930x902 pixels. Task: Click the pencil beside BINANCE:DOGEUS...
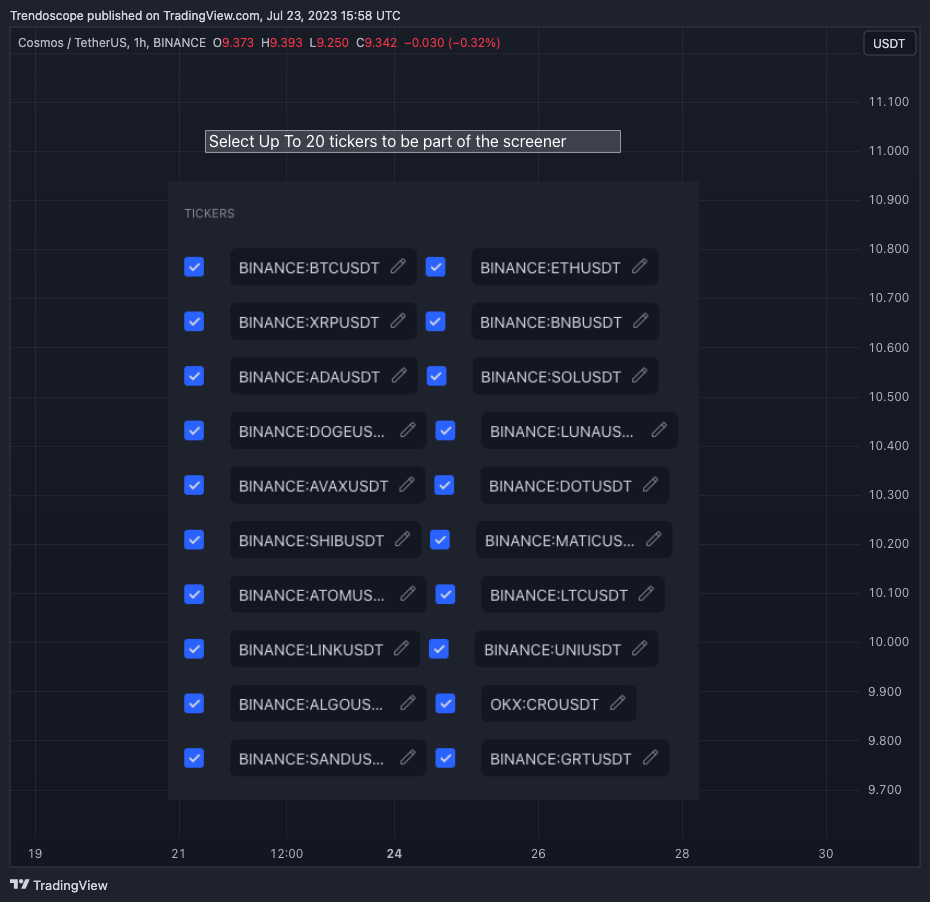click(407, 430)
